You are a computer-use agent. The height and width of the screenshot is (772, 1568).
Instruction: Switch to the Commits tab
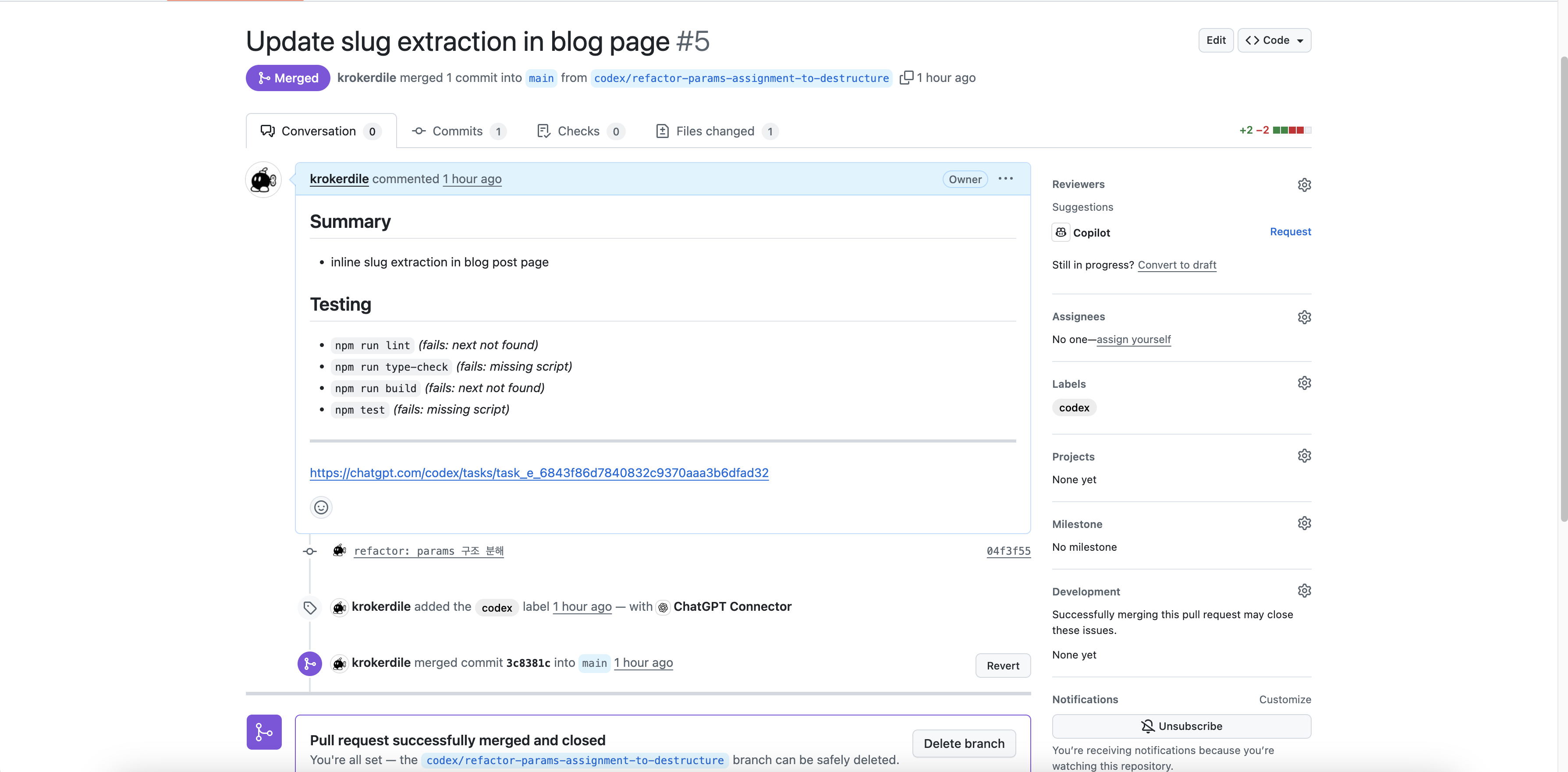coord(458,131)
